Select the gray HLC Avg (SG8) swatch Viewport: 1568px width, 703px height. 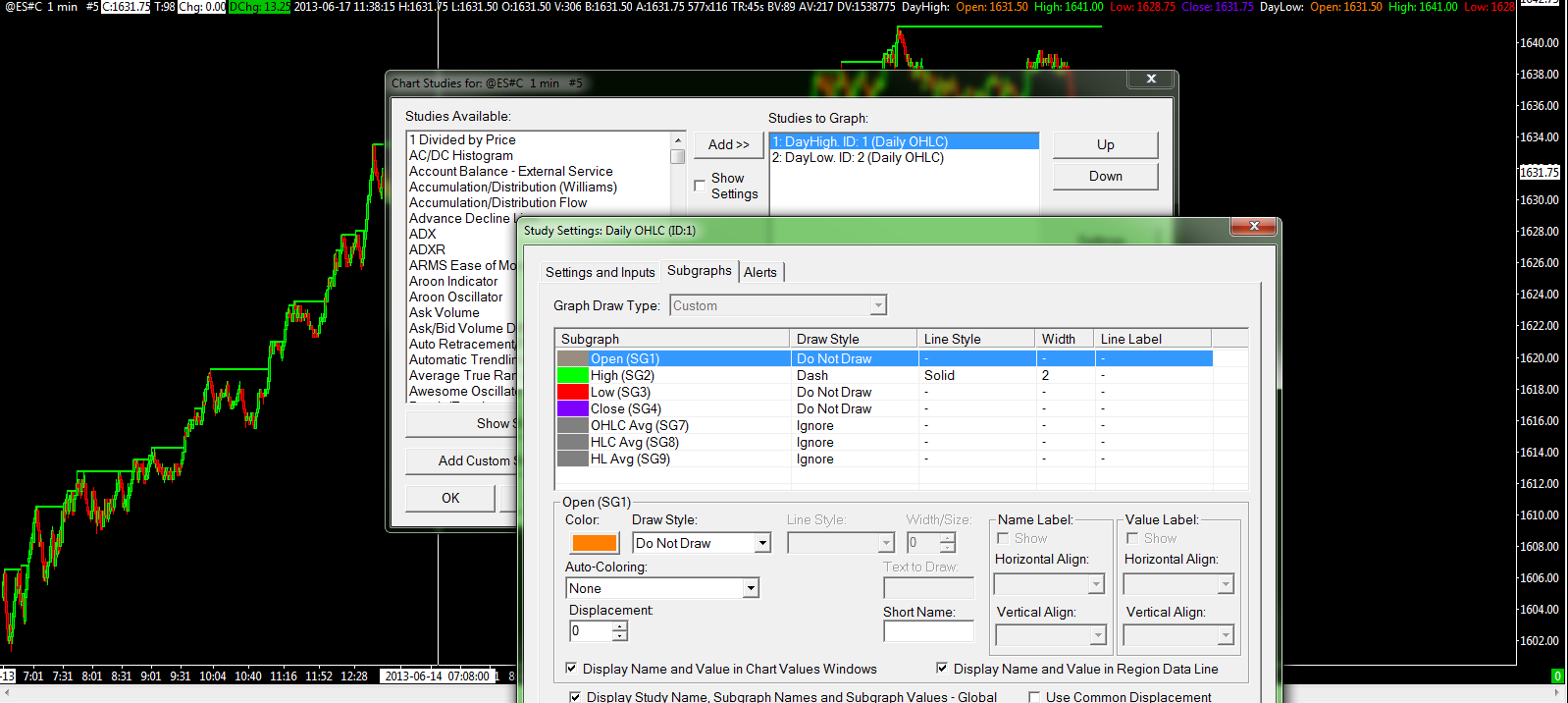point(572,442)
